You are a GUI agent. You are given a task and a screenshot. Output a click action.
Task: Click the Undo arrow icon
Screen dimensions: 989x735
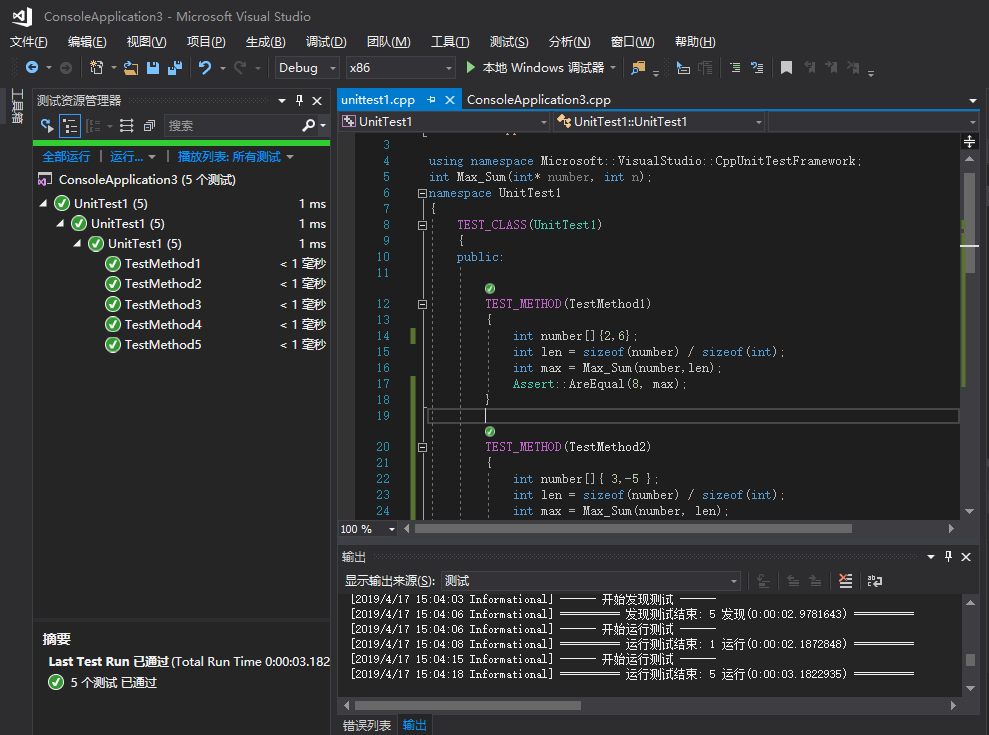(x=205, y=68)
